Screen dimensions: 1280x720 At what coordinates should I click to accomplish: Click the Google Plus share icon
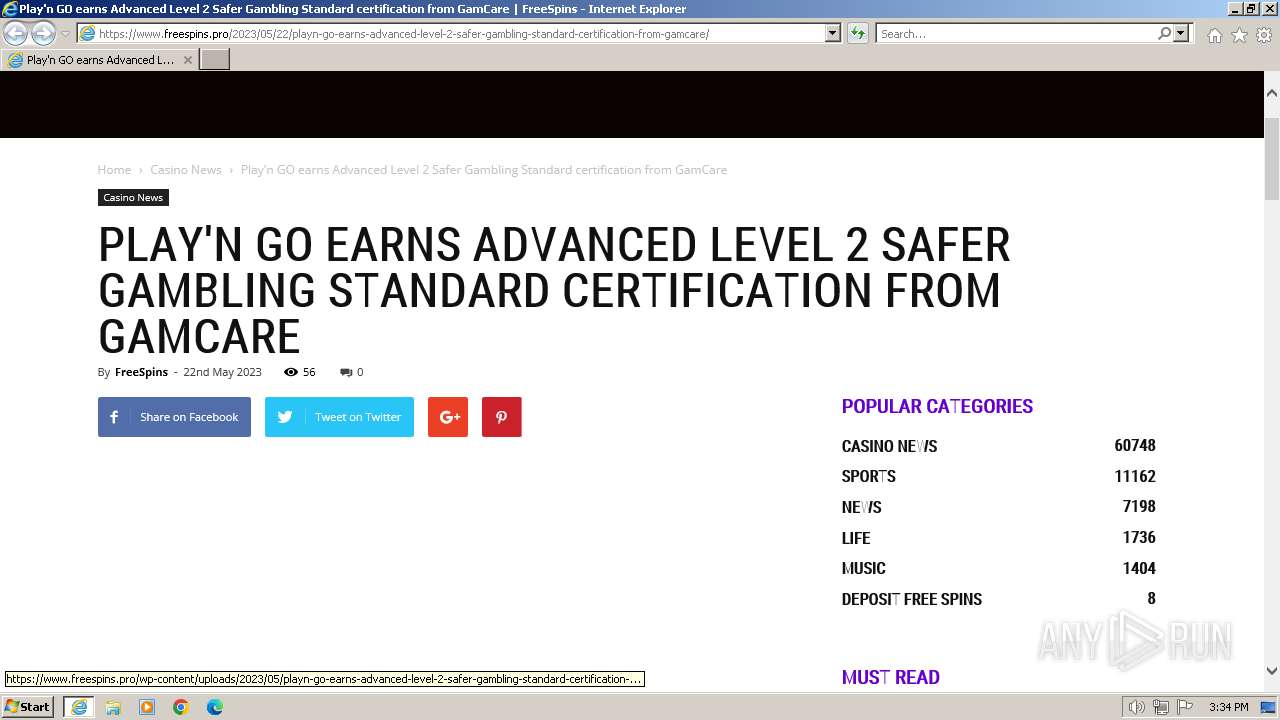coord(448,417)
